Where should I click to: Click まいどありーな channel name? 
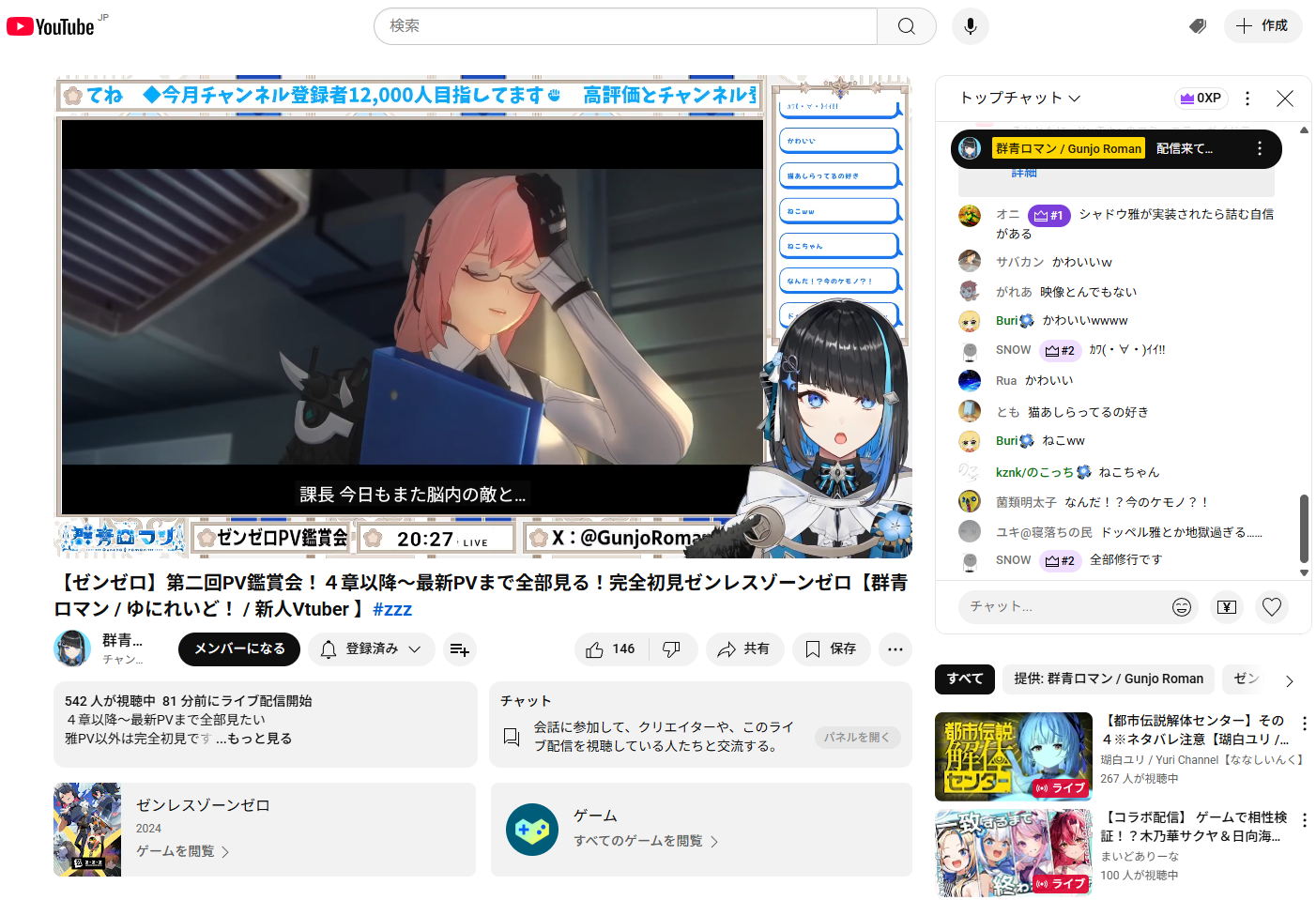[1140, 856]
